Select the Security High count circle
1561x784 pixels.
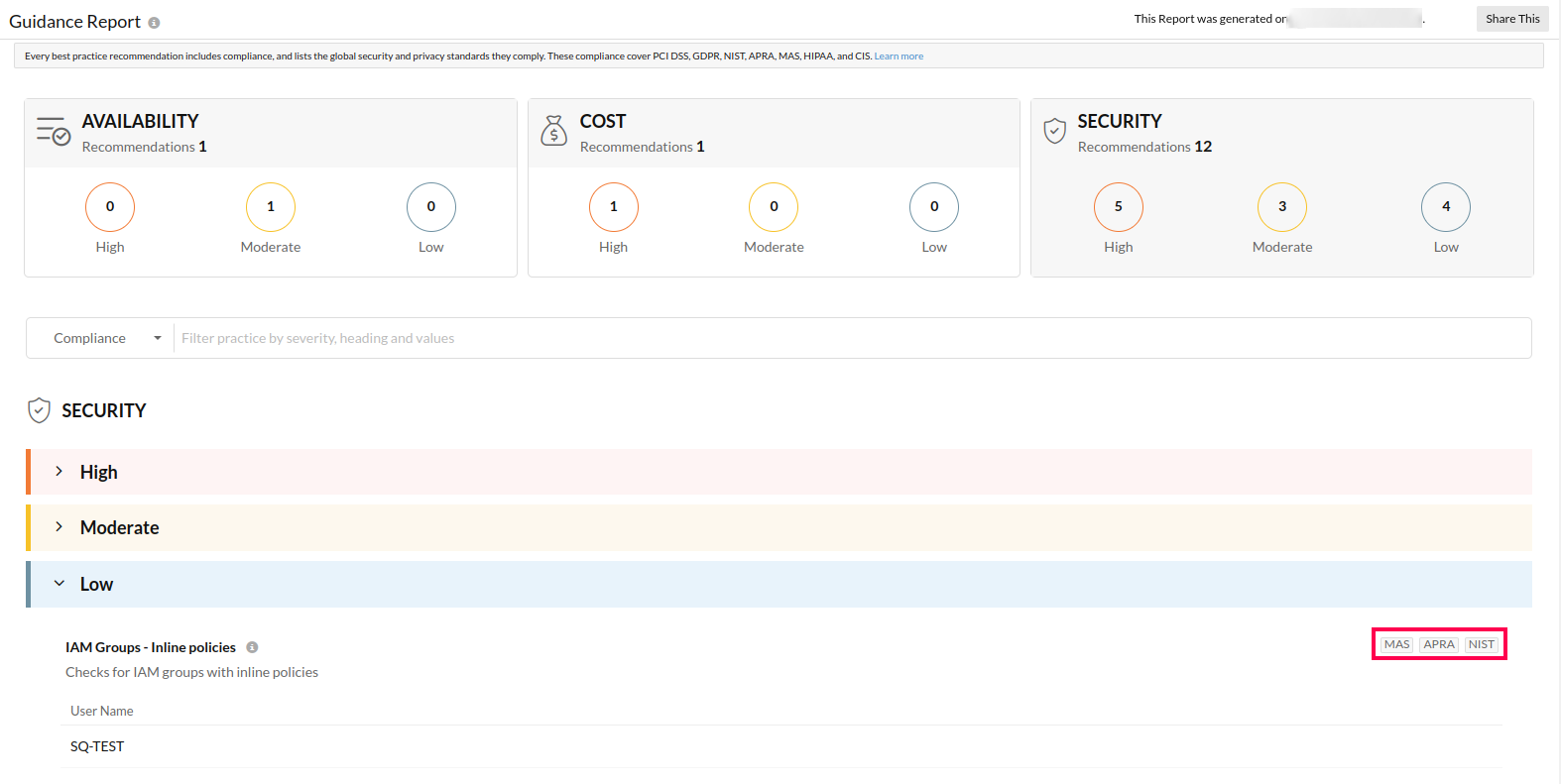tap(1118, 207)
